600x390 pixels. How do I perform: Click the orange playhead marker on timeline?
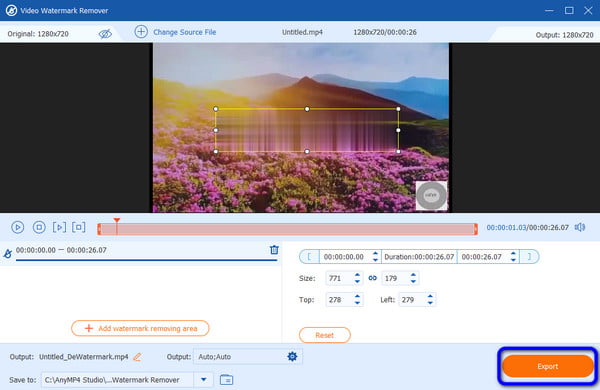(x=117, y=221)
